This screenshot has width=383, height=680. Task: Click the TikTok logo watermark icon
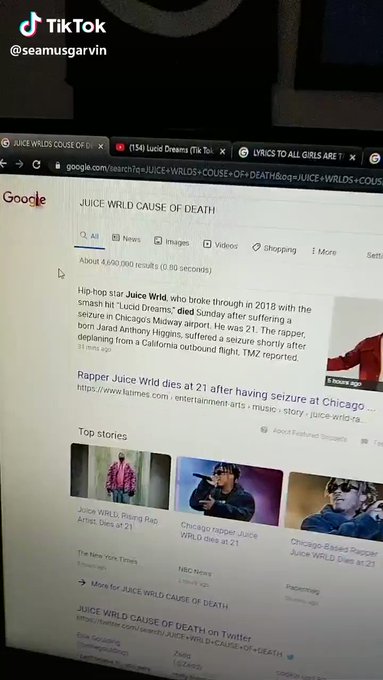[x=30, y=25]
